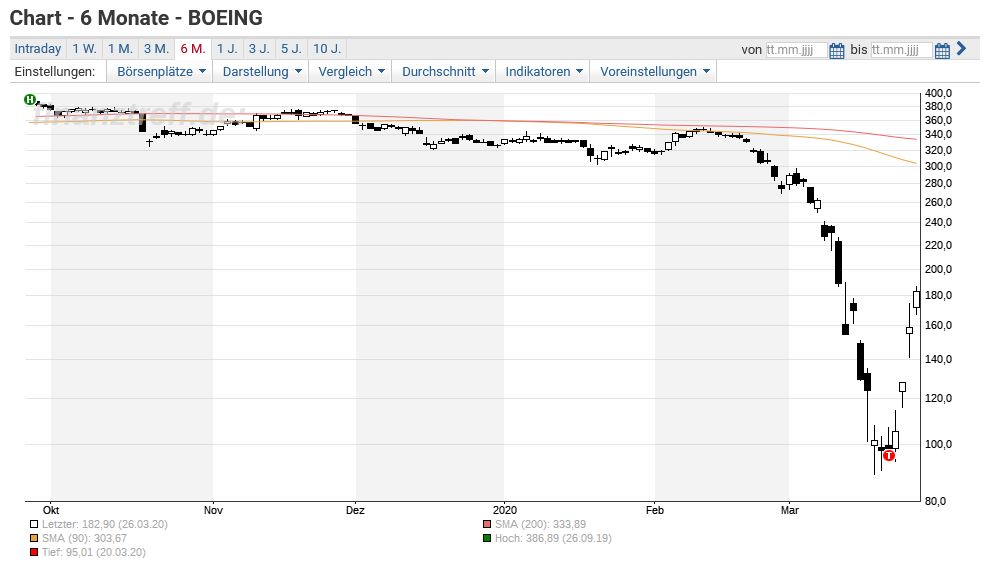Open the Börsenplätze dropdown

click(161, 71)
